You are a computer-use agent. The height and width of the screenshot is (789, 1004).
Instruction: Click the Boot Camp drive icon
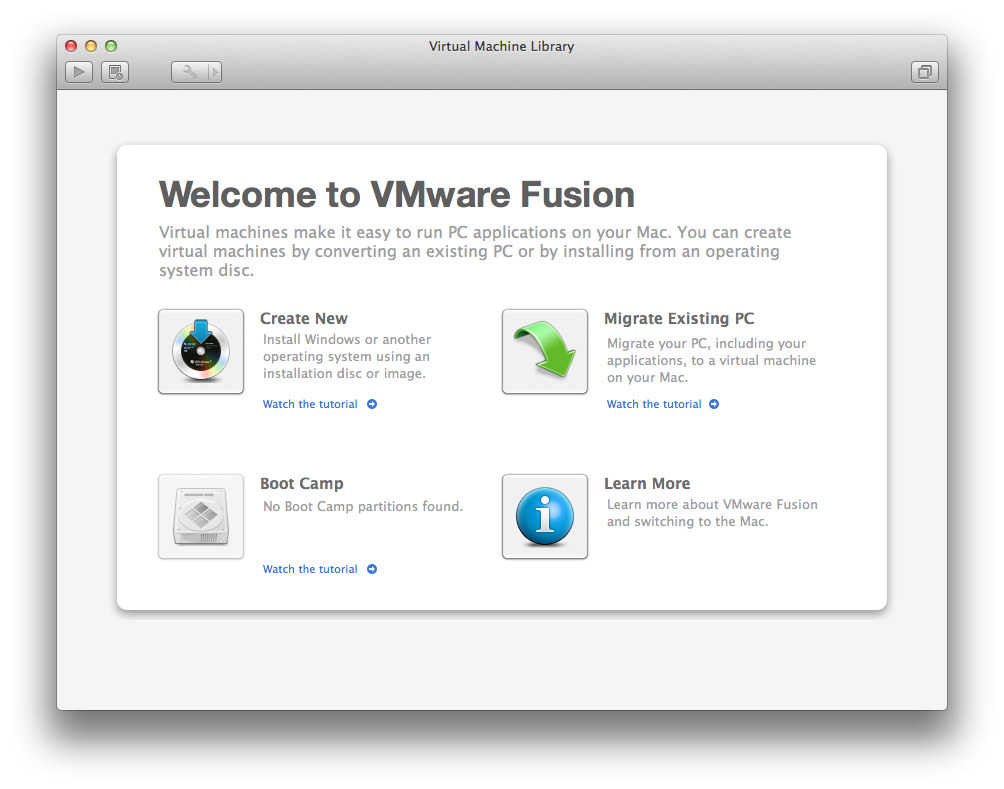click(201, 516)
